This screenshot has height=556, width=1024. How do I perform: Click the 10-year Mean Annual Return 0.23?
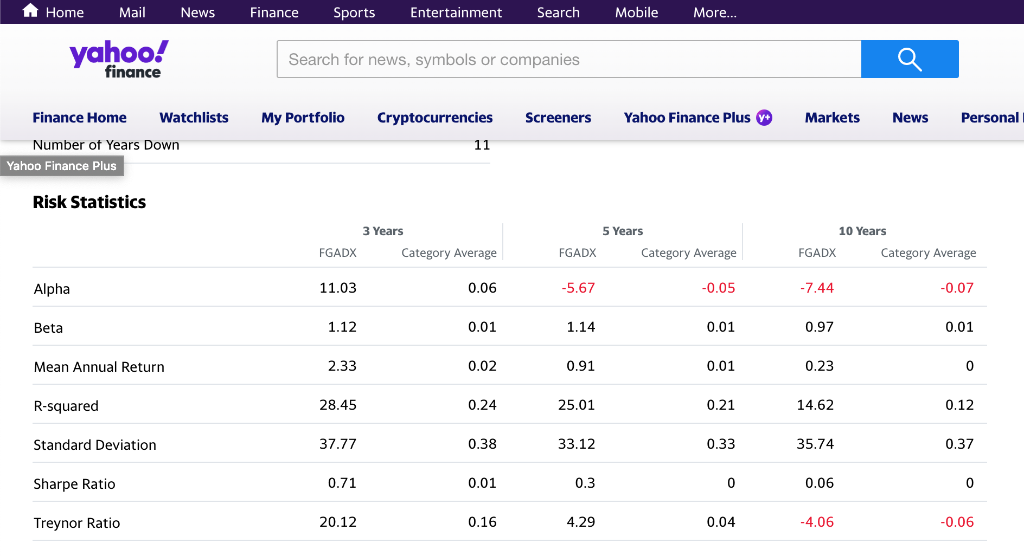[x=819, y=367]
